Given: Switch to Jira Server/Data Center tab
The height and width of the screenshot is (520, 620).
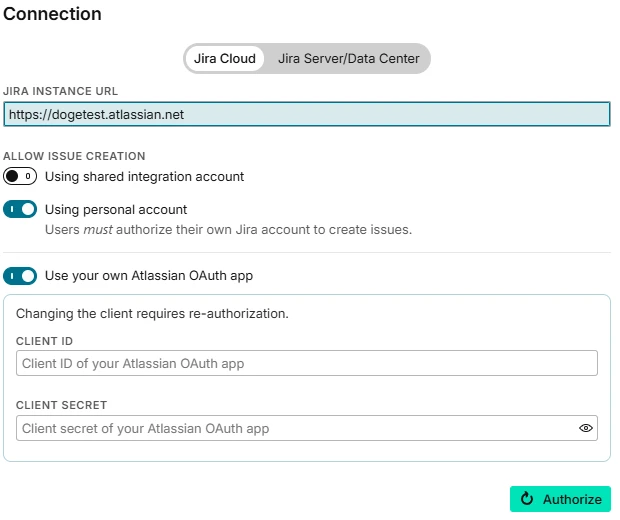Looking at the screenshot, I should click(x=348, y=59).
